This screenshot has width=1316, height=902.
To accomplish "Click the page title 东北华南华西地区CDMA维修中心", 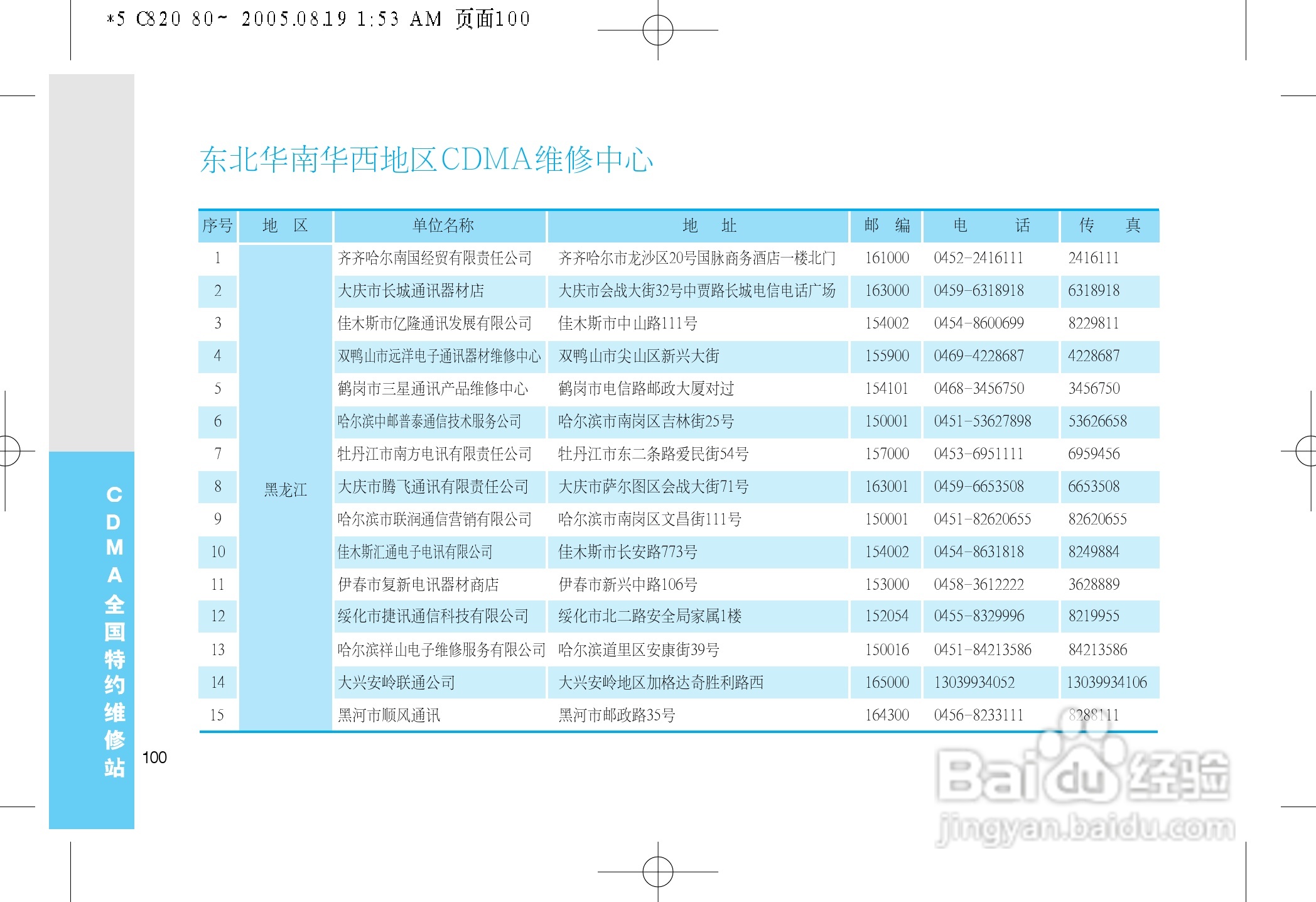I will pos(426,160).
